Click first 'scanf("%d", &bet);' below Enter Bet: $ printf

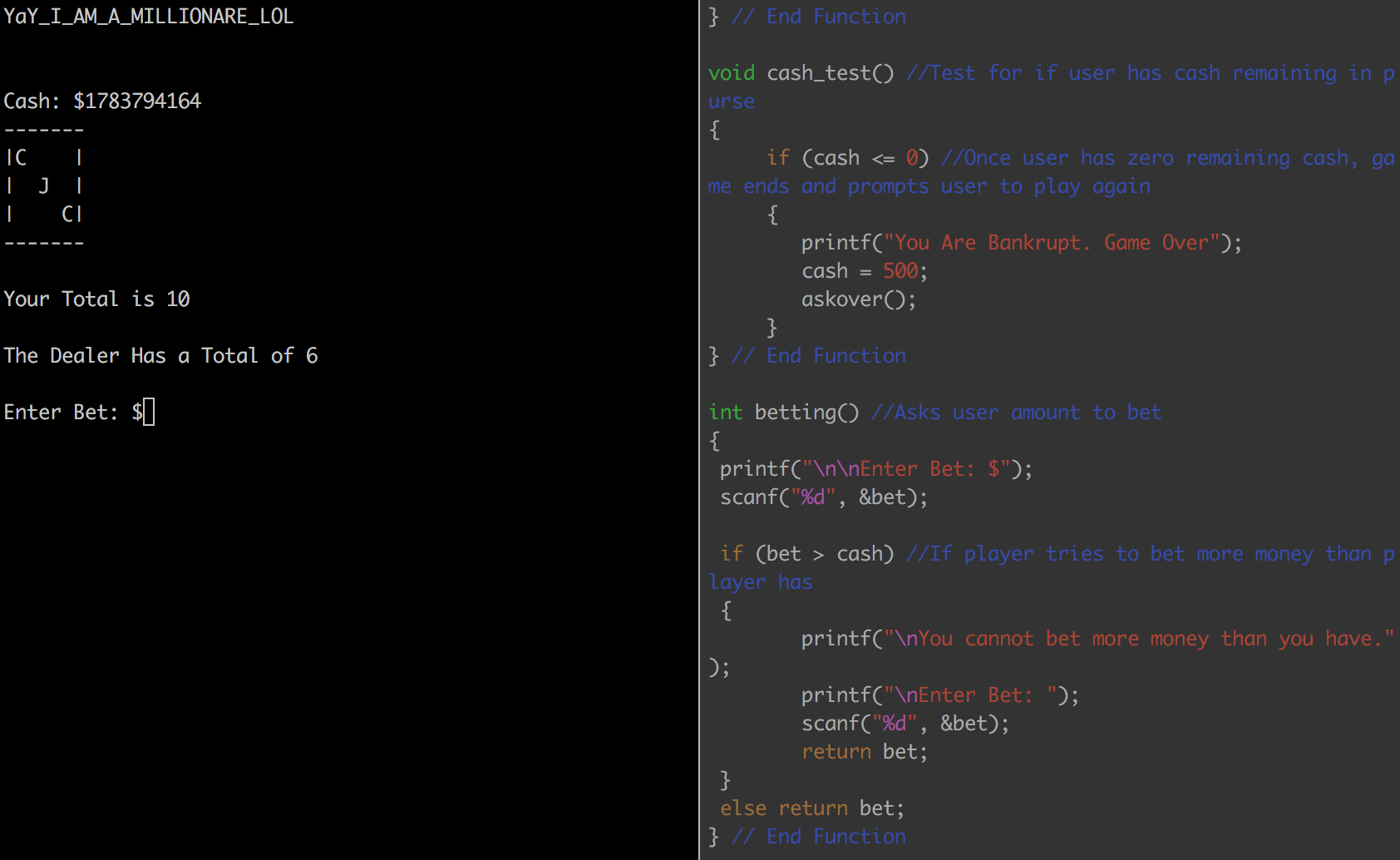click(824, 497)
